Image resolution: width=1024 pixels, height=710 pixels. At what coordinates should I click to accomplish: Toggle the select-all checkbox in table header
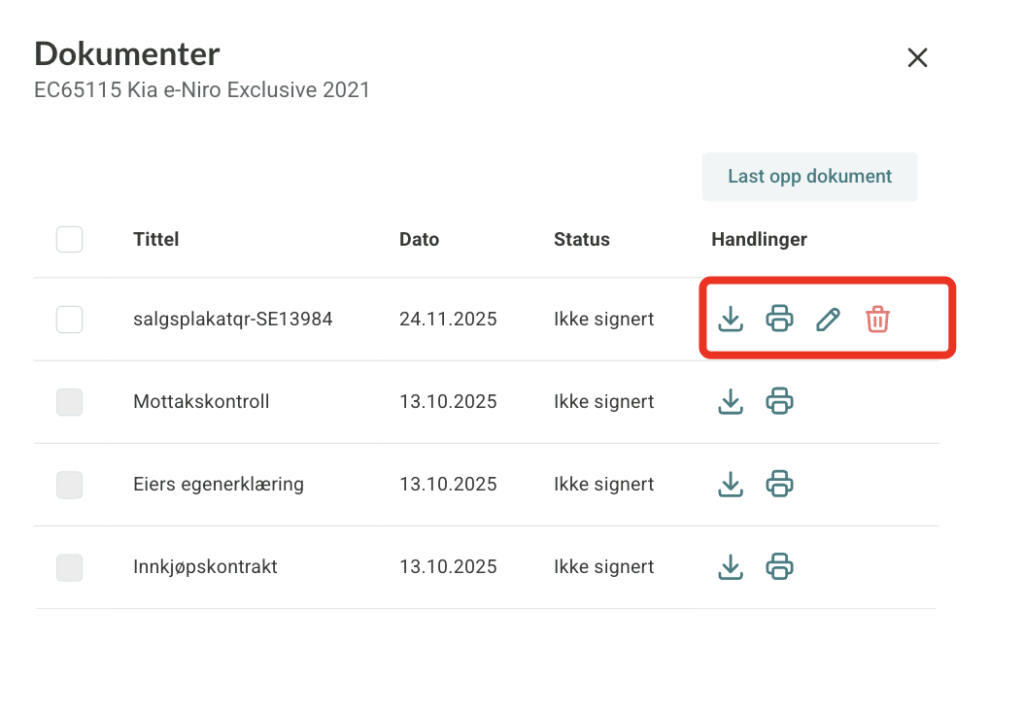coord(69,240)
